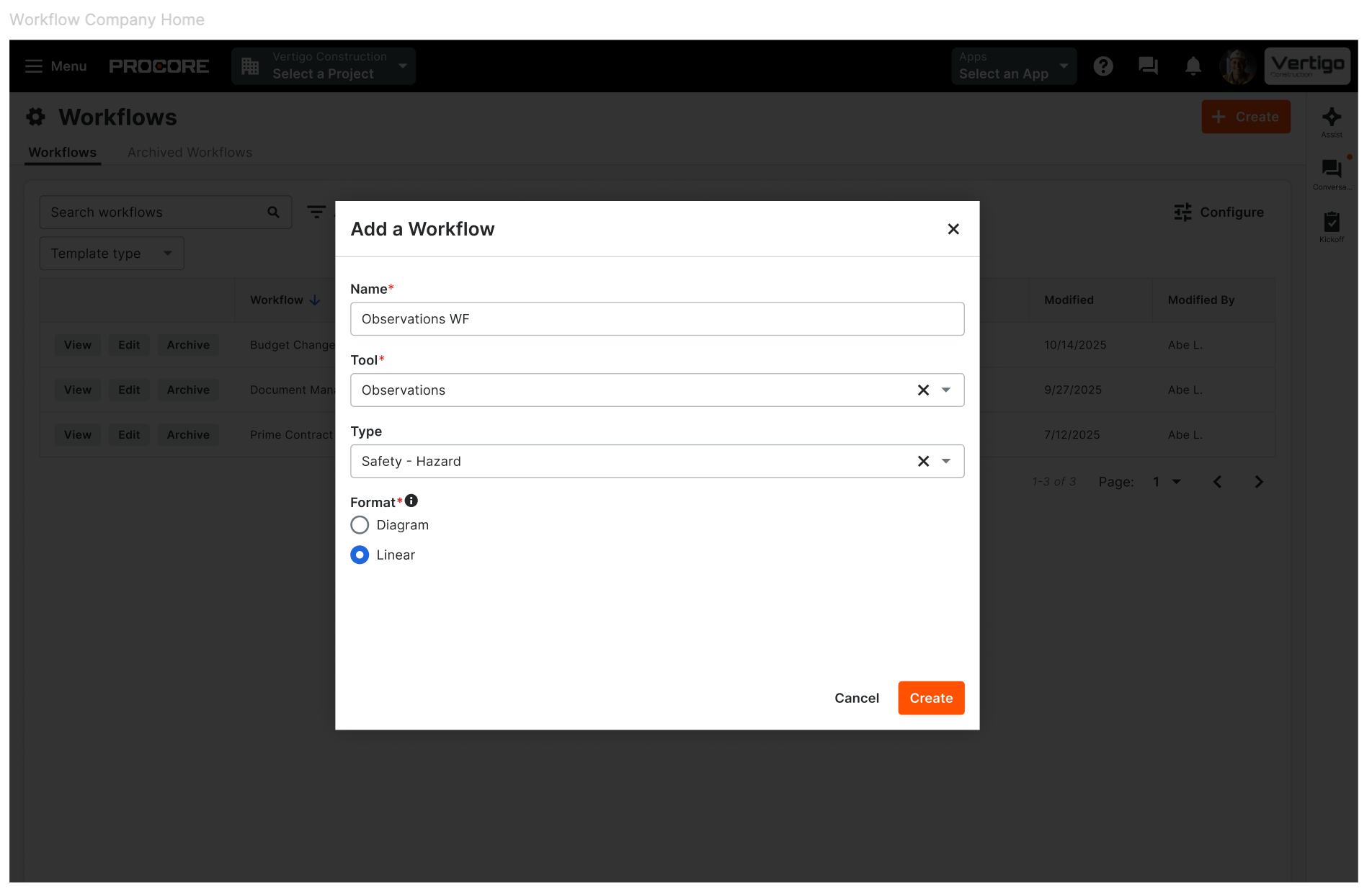Edit the Document Management workflow
Image resolution: width=1372 pixels, height=896 pixels.
click(129, 390)
